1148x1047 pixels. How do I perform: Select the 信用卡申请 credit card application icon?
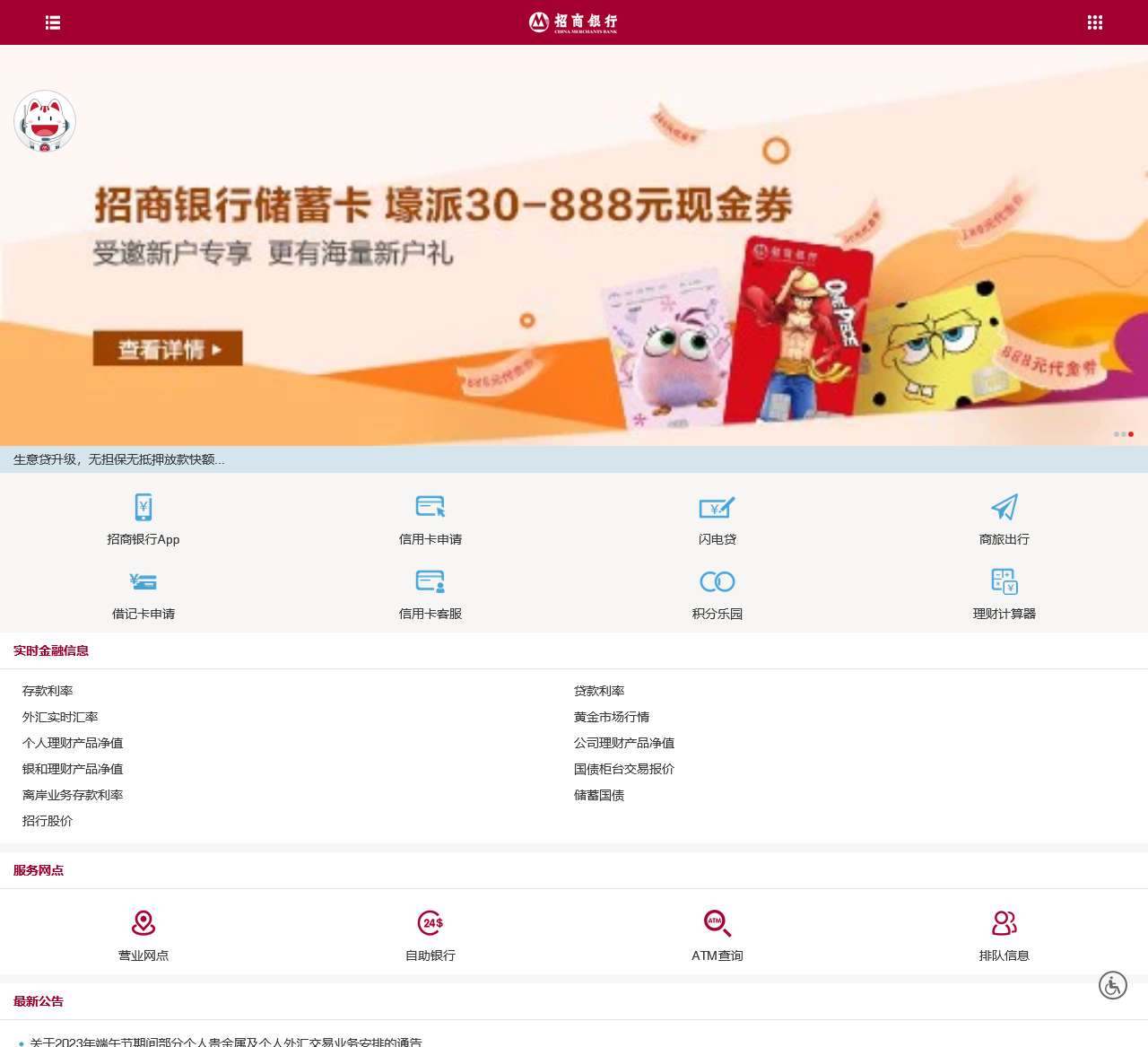430,520
